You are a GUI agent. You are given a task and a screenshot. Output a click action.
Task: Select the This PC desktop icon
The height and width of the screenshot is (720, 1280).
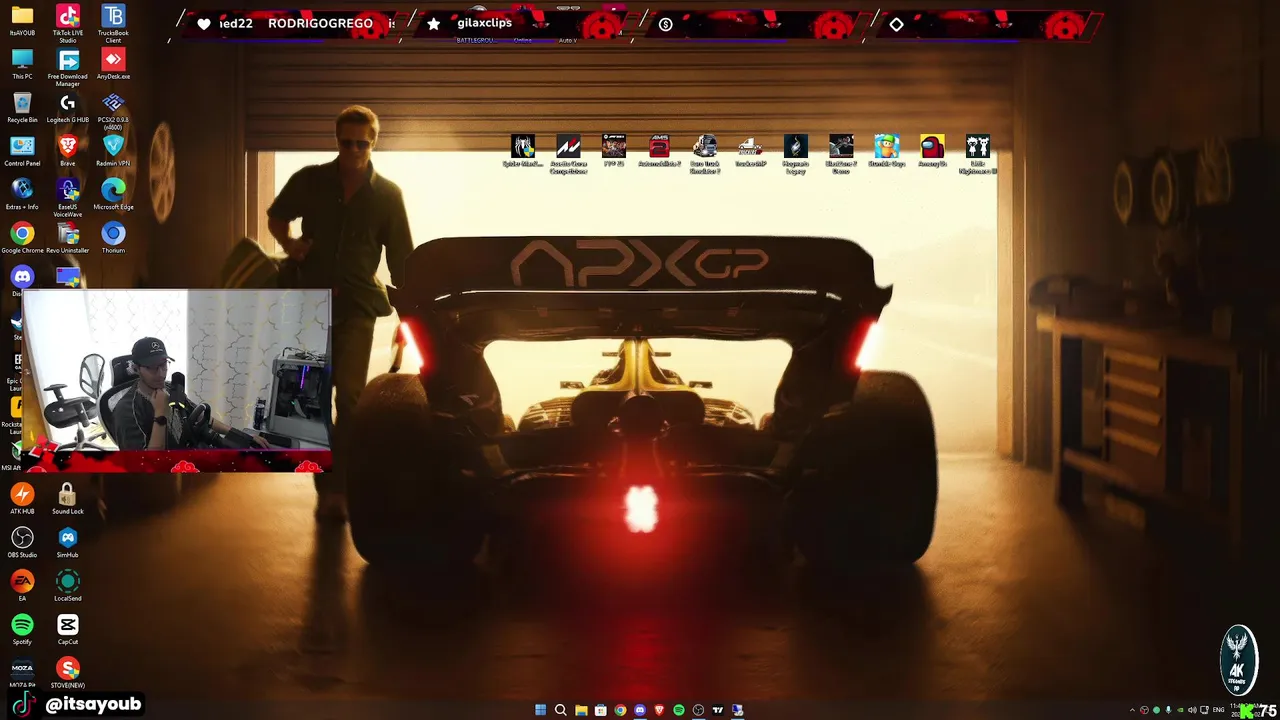pos(22,64)
